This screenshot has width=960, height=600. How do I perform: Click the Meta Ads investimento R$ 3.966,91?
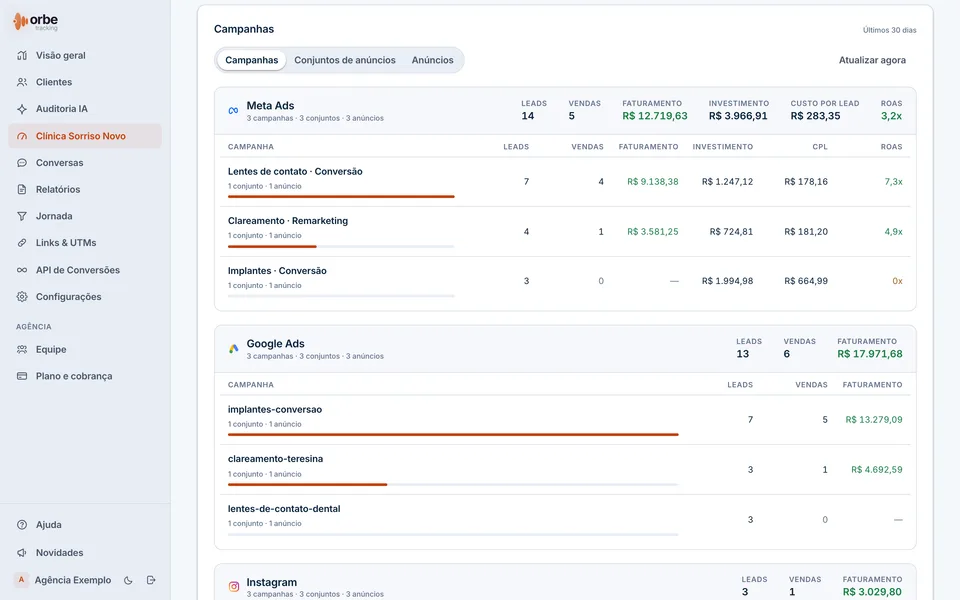pos(738,116)
